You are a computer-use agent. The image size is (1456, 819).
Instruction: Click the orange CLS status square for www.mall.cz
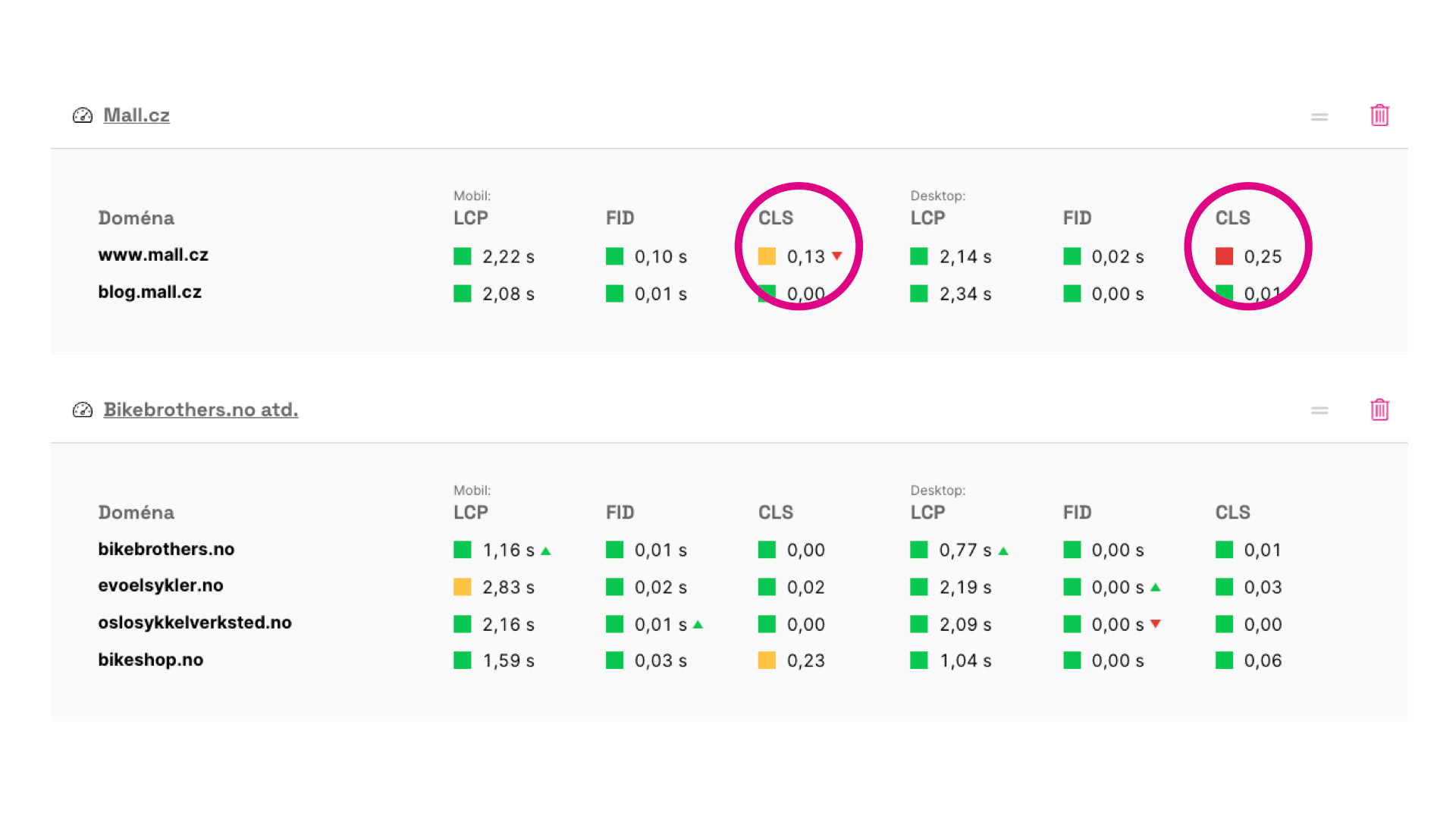[x=767, y=256]
